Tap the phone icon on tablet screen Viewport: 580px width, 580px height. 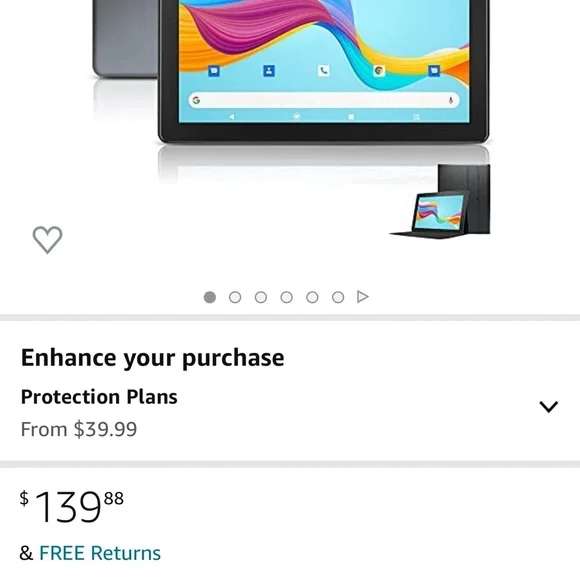(x=324, y=70)
